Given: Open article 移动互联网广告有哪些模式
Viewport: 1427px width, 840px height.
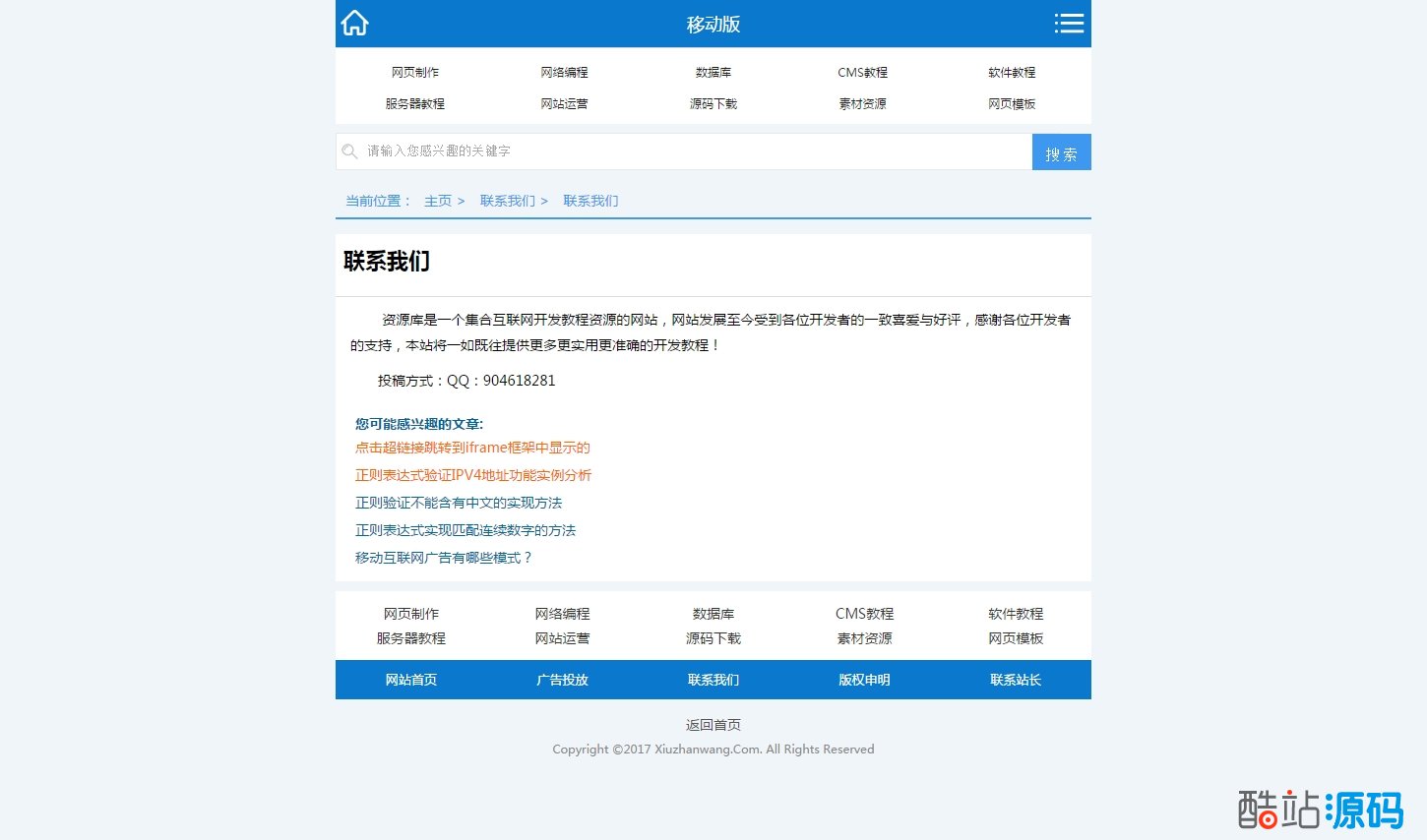Looking at the screenshot, I should [x=443, y=558].
